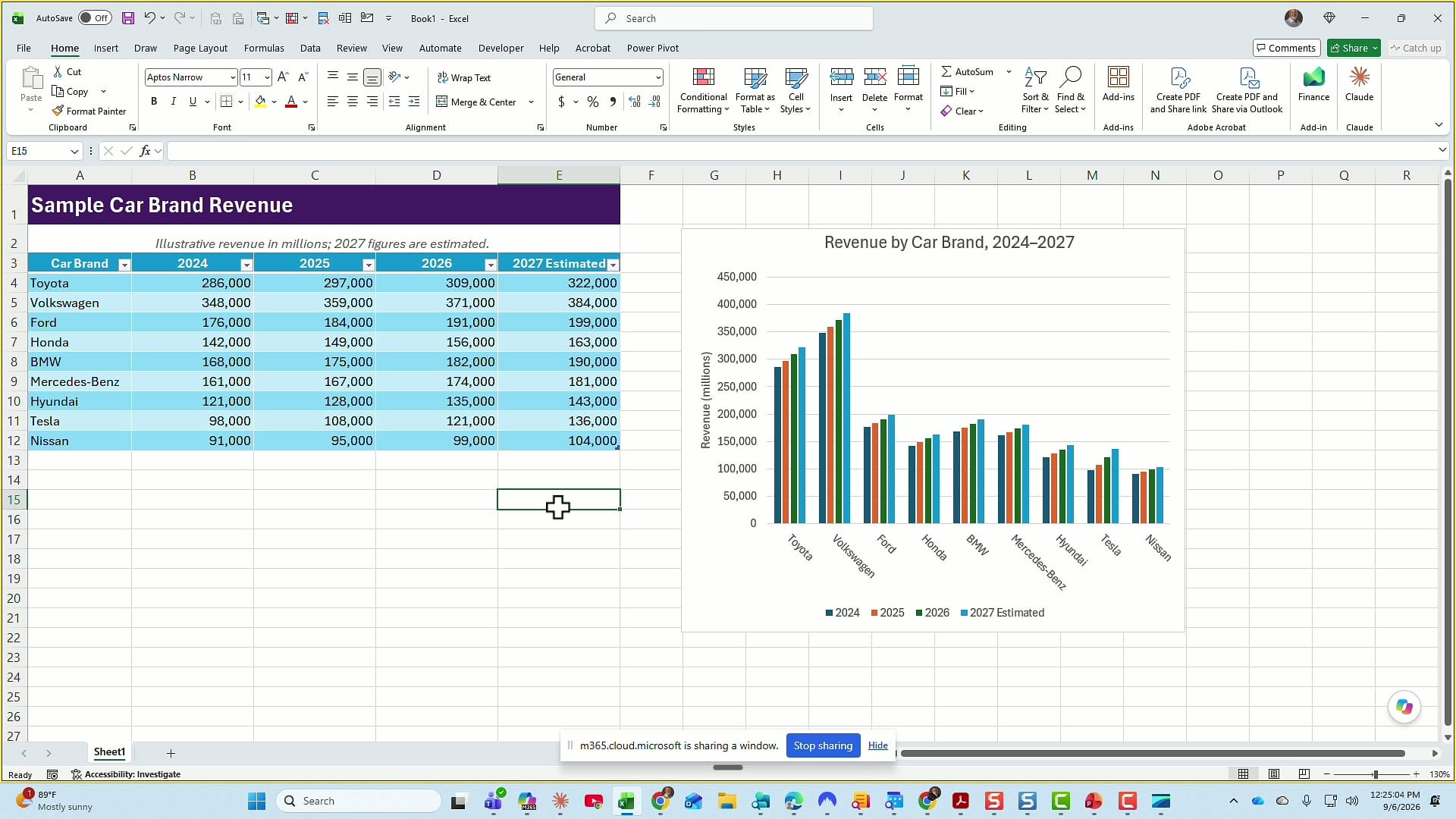Switch to Page Layout view icon
The width and height of the screenshot is (1456, 819).
pos(1274,774)
